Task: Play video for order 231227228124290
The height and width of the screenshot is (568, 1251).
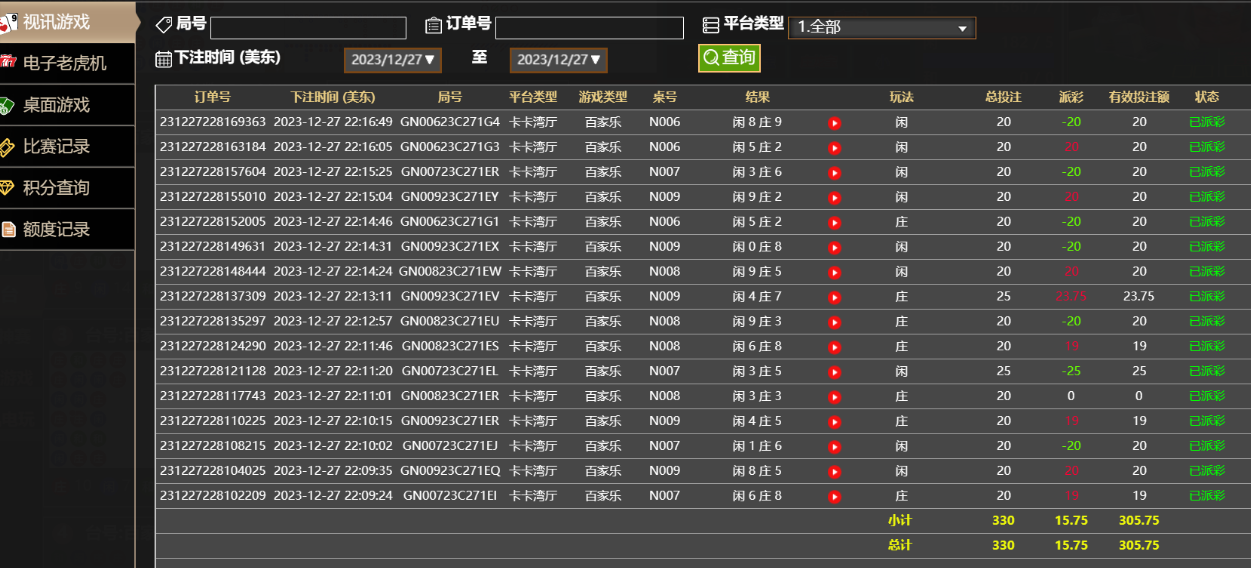Action: click(834, 347)
